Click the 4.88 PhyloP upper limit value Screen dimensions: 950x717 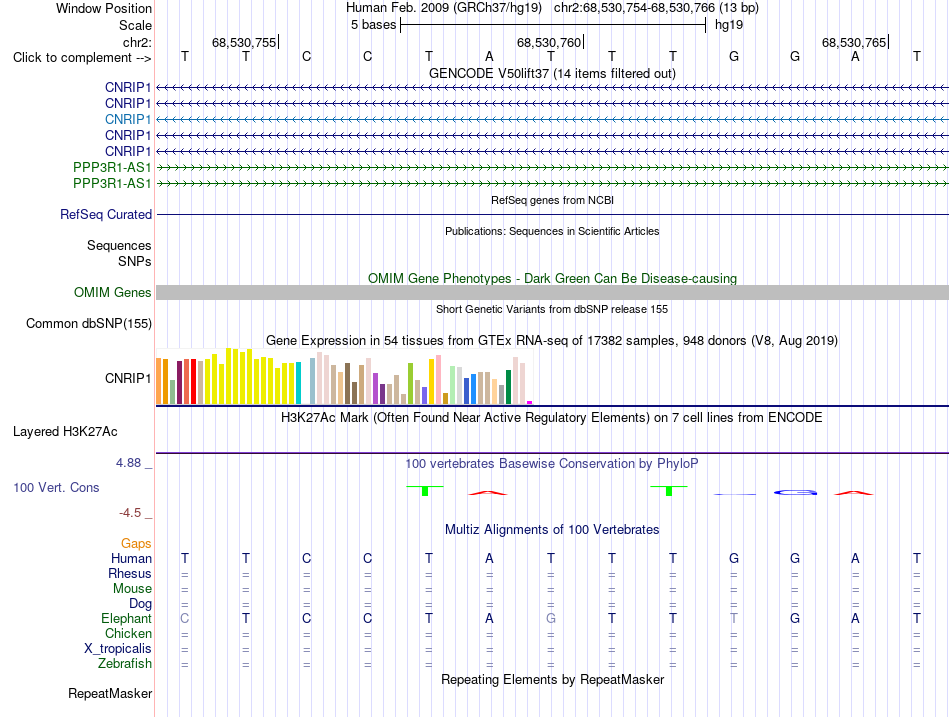128,463
